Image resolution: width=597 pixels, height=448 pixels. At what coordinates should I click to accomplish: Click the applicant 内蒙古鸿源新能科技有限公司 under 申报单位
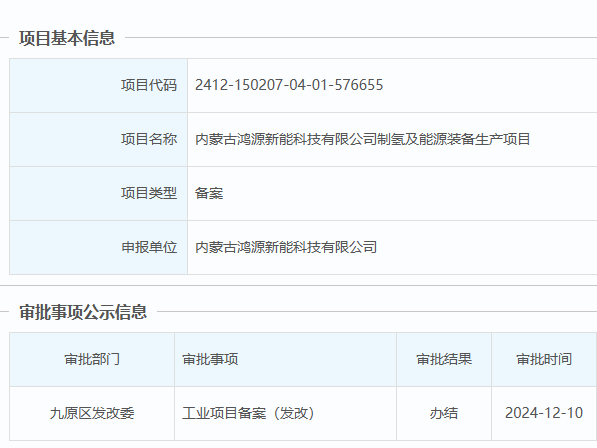tap(286, 247)
